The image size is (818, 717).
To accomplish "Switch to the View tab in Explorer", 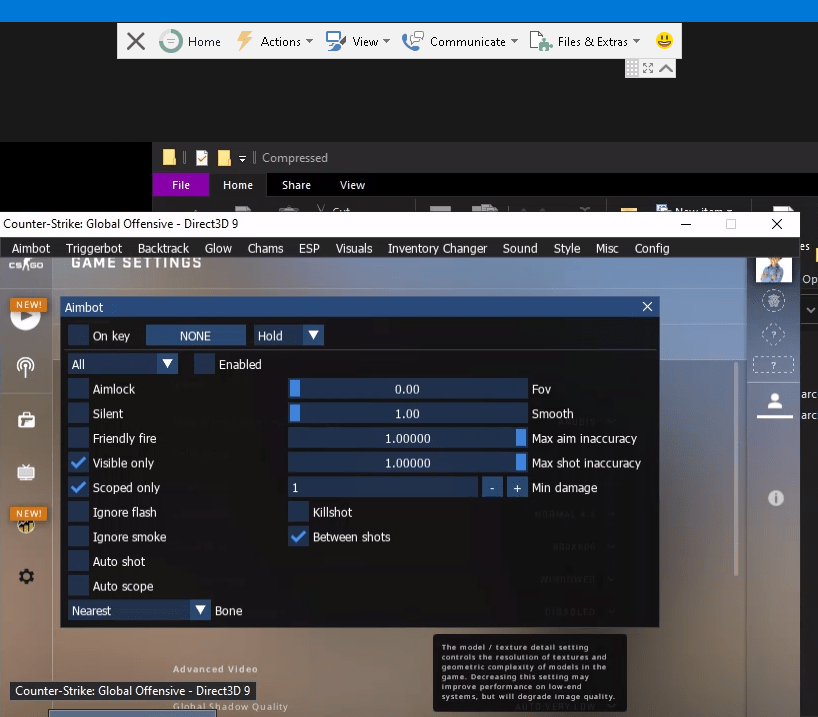I will coord(352,185).
